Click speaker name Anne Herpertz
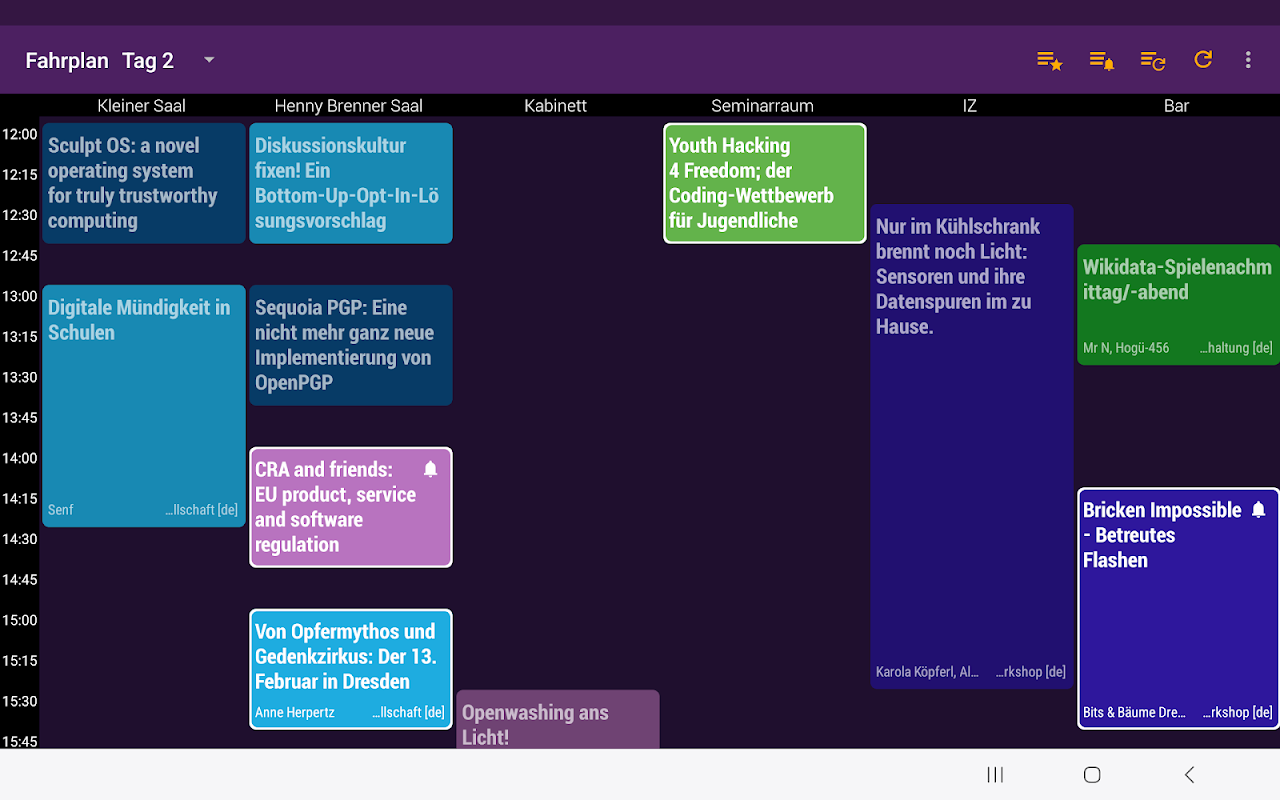Image resolution: width=1280 pixels, height=800 pixels. (295, 713)
